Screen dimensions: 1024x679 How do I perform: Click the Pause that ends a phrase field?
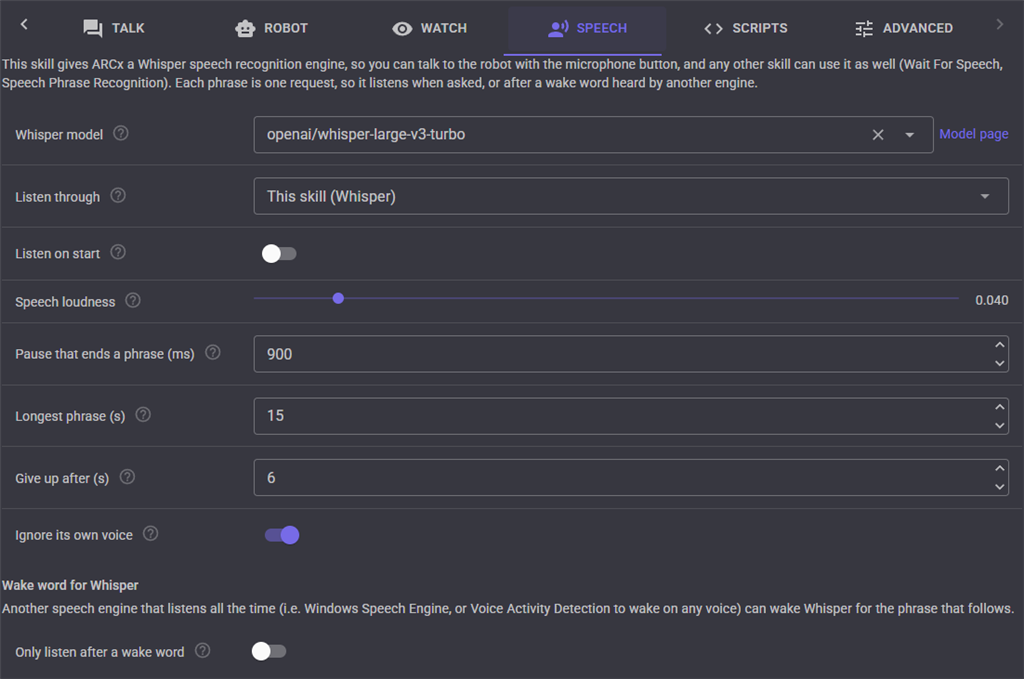631,354
